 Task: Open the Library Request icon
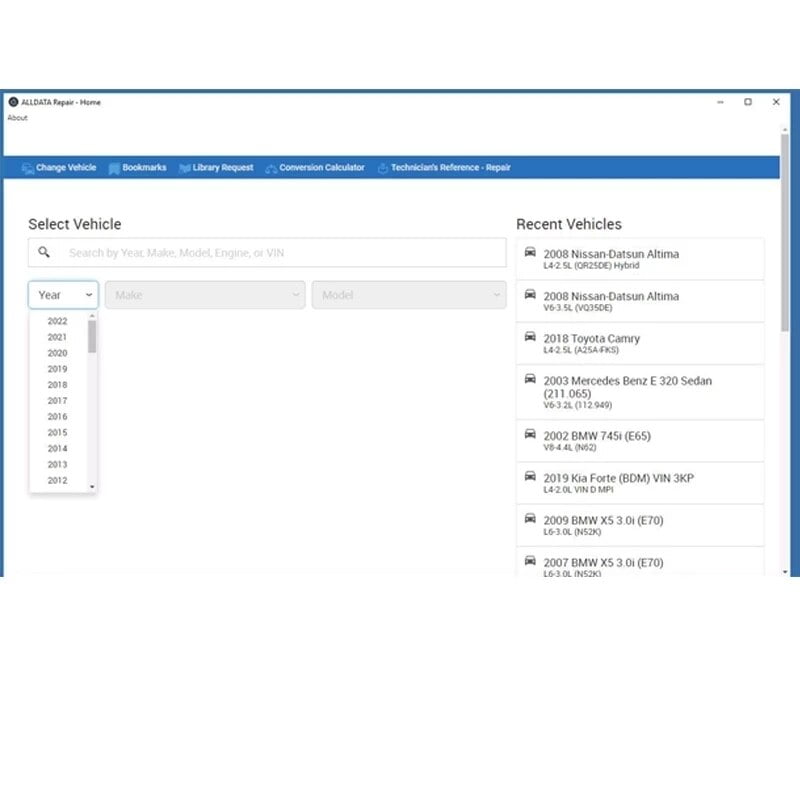[x=184, y=168]
